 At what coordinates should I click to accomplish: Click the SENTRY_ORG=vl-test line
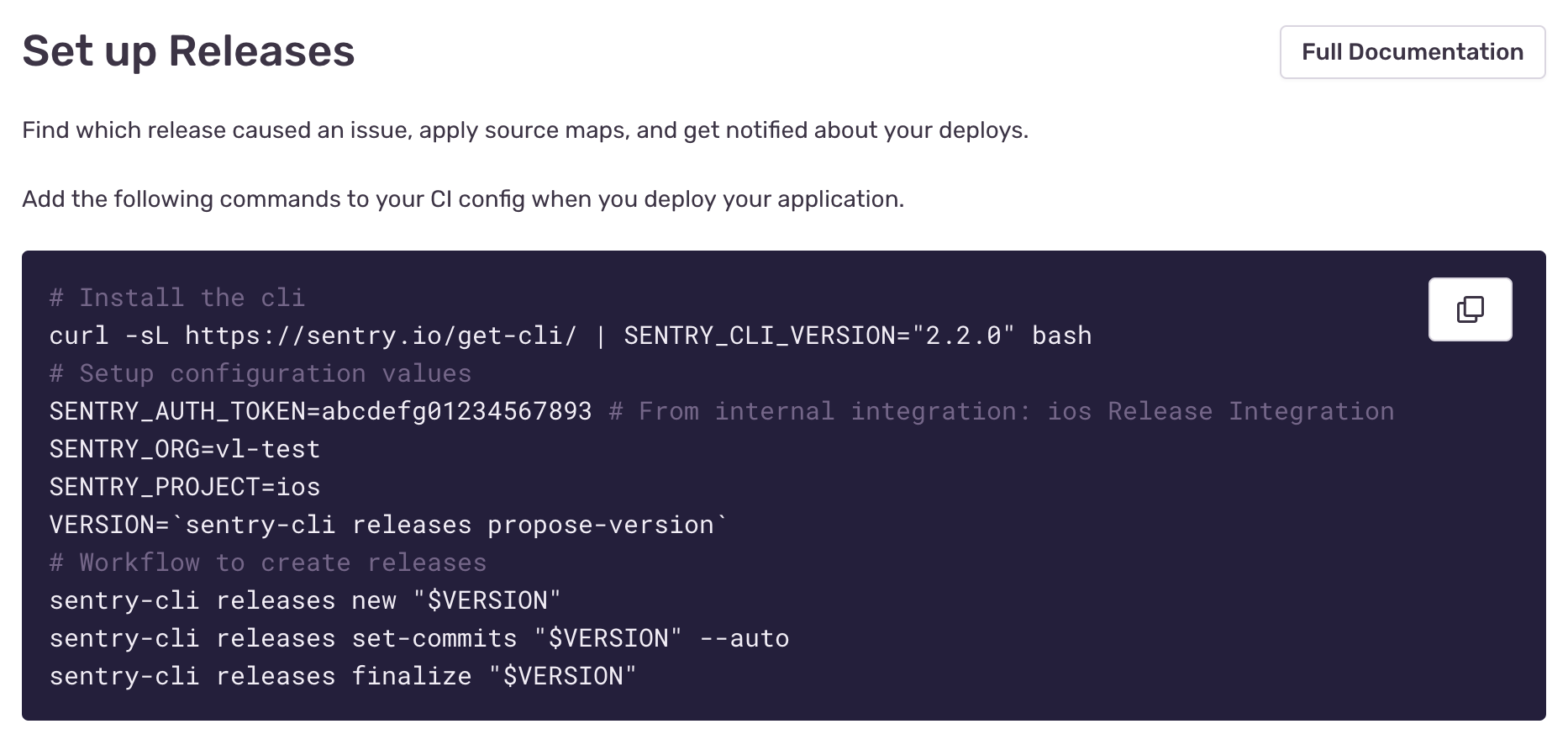(184, 448)
